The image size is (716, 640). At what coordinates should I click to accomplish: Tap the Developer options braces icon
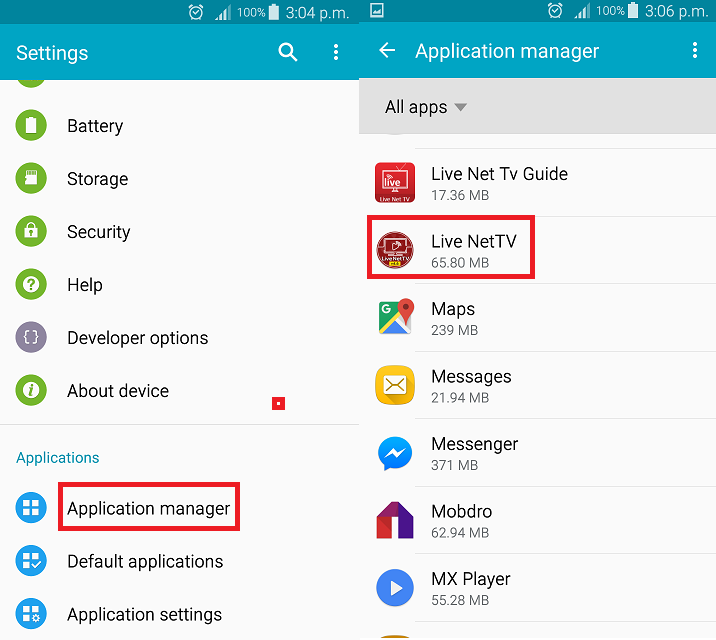pos(31,337)
